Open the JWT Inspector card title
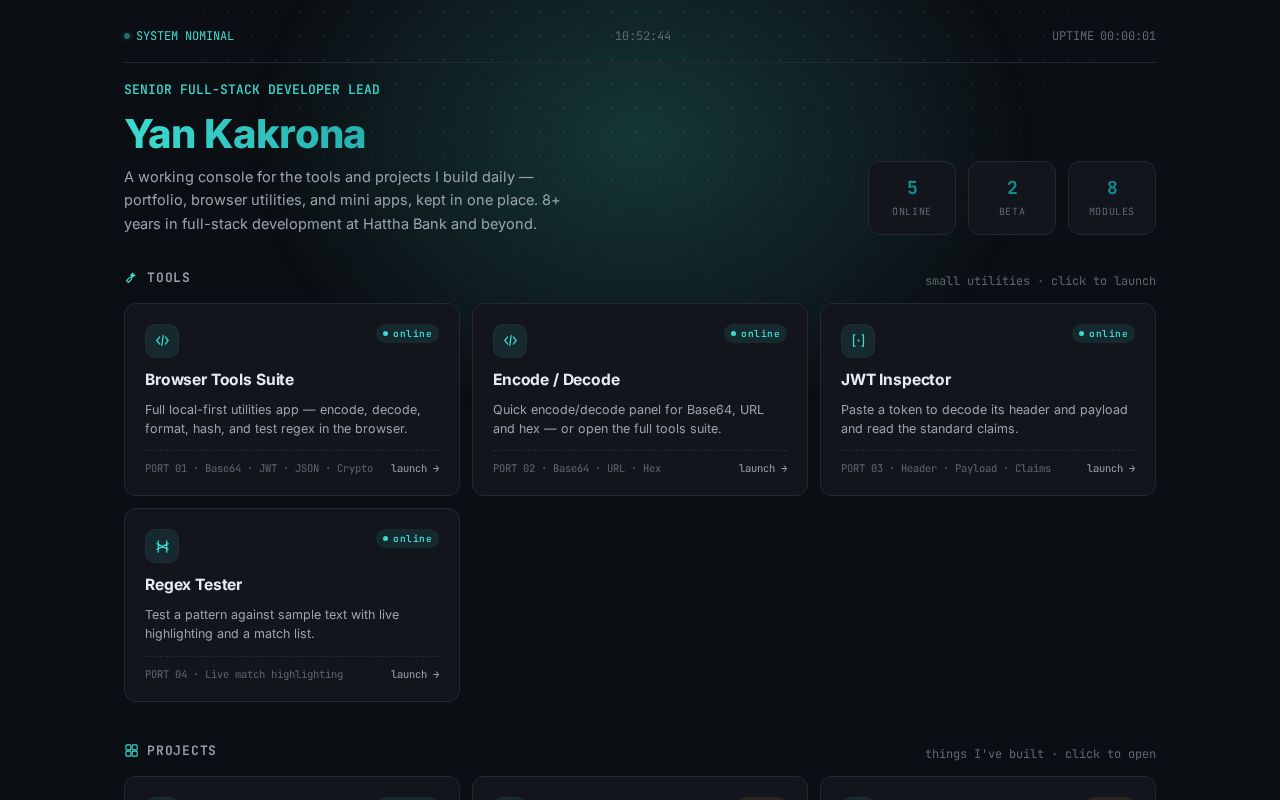This screenshot has width=1280, height=800. click(896, 380)
